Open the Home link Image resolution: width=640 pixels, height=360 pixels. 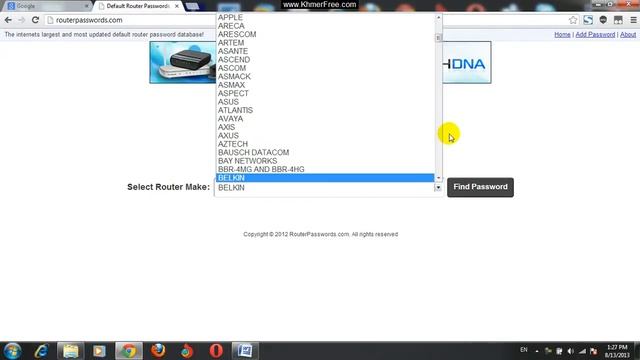(562, 35)
